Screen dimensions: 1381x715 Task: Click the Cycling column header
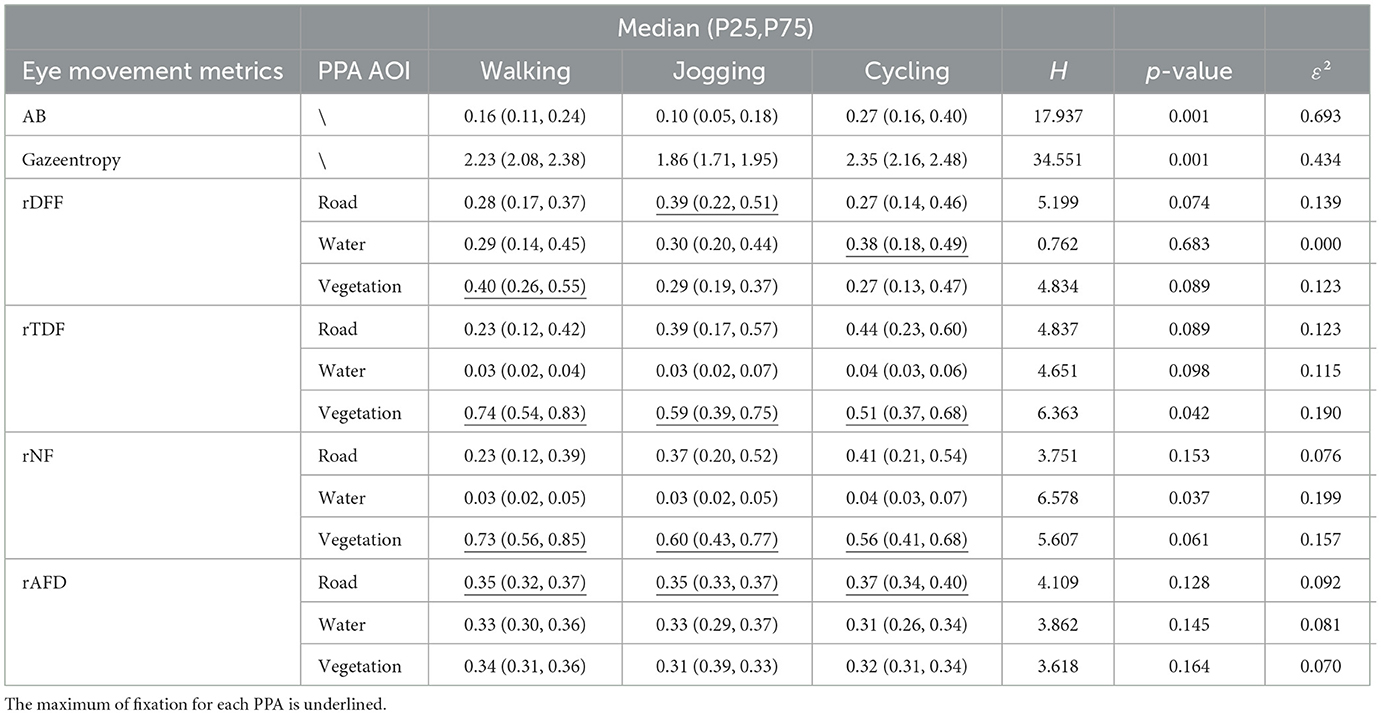coord(906,72)
